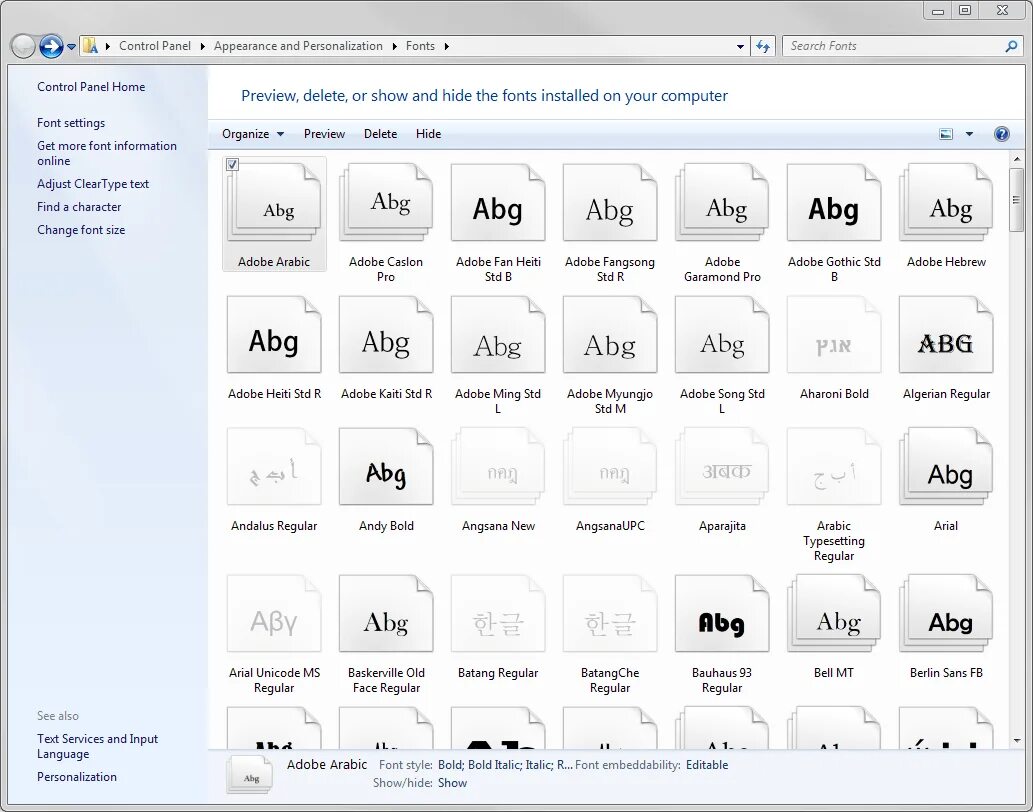Click Preview in the toolbar
Viewport: 1033px width, 812px height.
[324, 134]
